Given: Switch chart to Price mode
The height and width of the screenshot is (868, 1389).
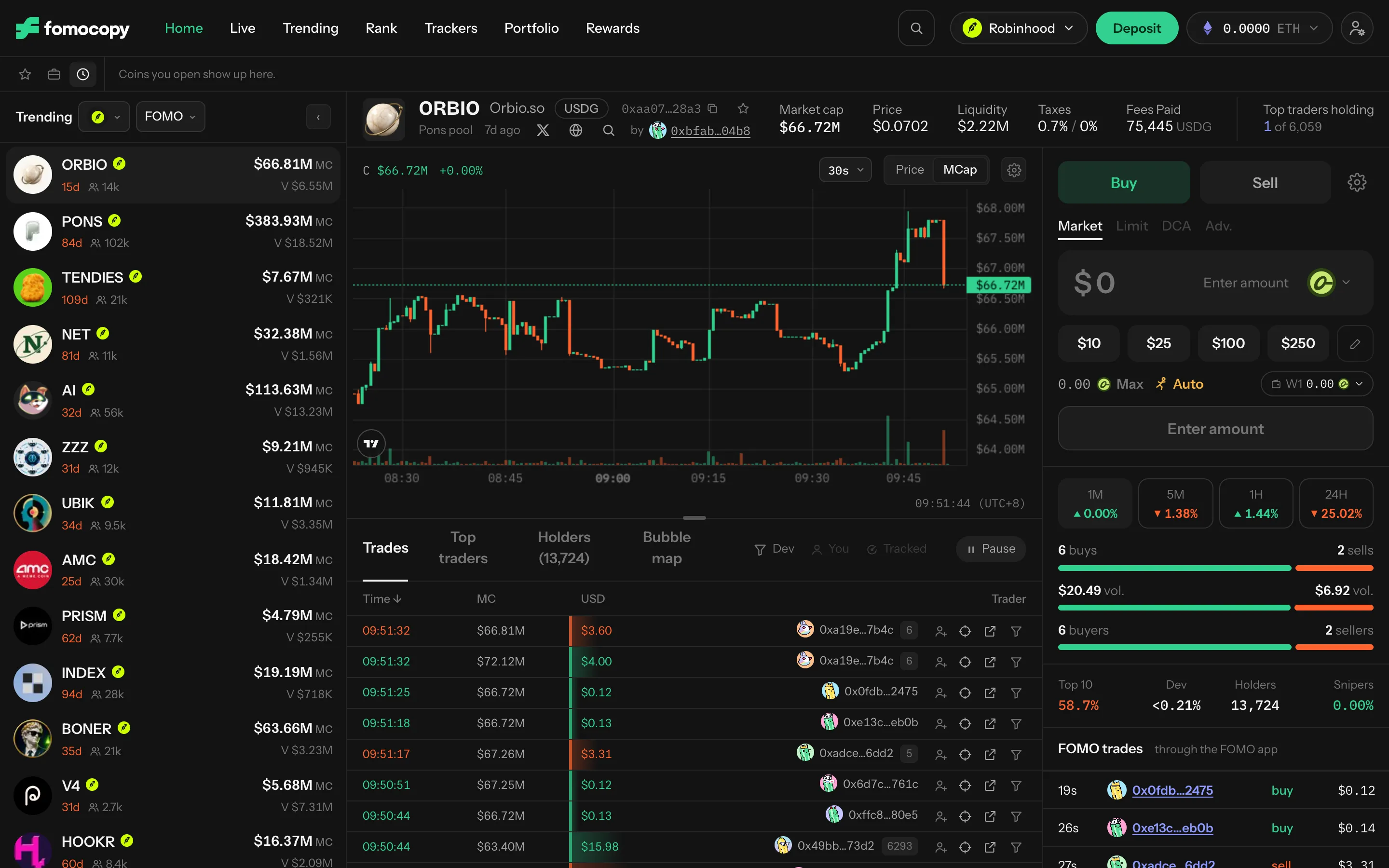Looking at the screenshot, I should coord(910,170).
